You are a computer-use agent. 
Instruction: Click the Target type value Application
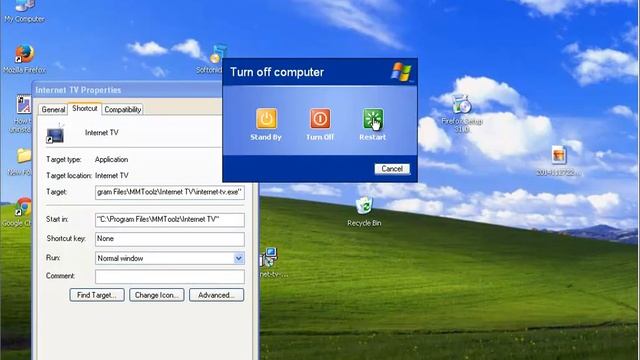point(111,160)
